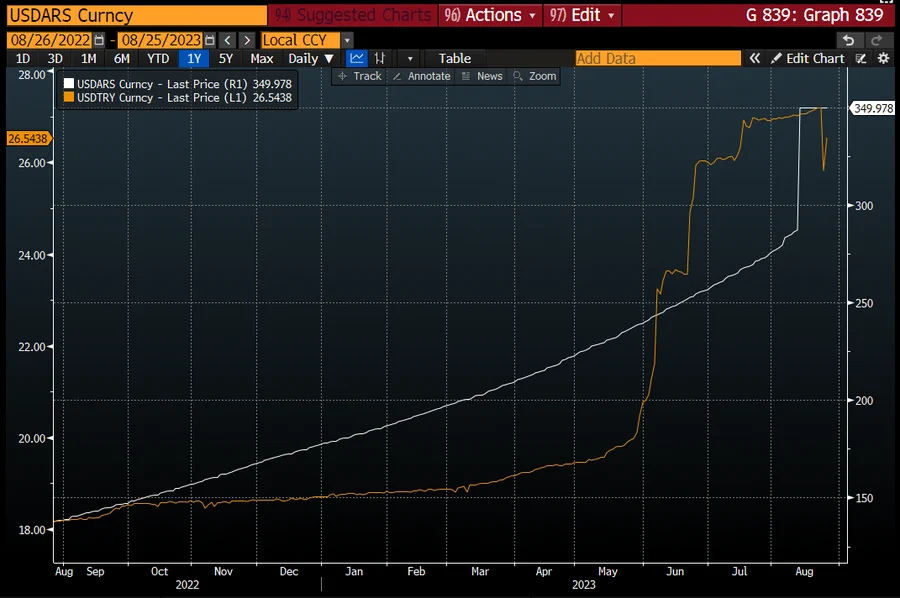Click Edit Chart button
The height and width of the screenshot is (598, 900).
[x=808, y=59]
